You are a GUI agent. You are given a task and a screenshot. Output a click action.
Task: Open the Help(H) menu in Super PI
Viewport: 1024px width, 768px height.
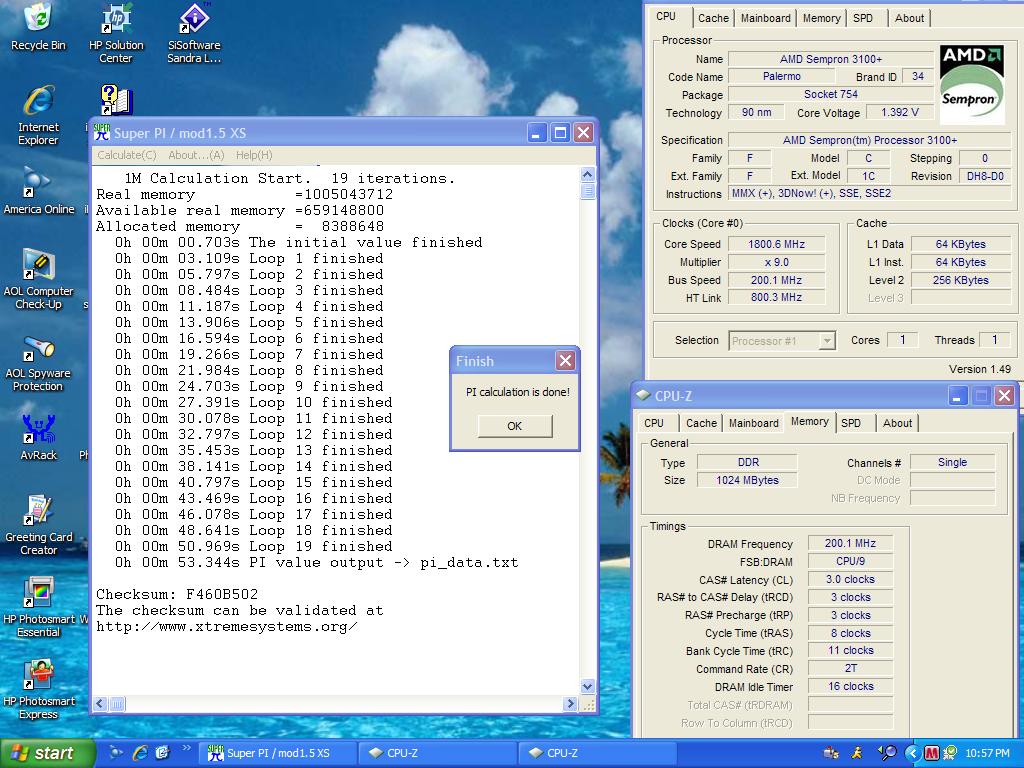[254, 155]
